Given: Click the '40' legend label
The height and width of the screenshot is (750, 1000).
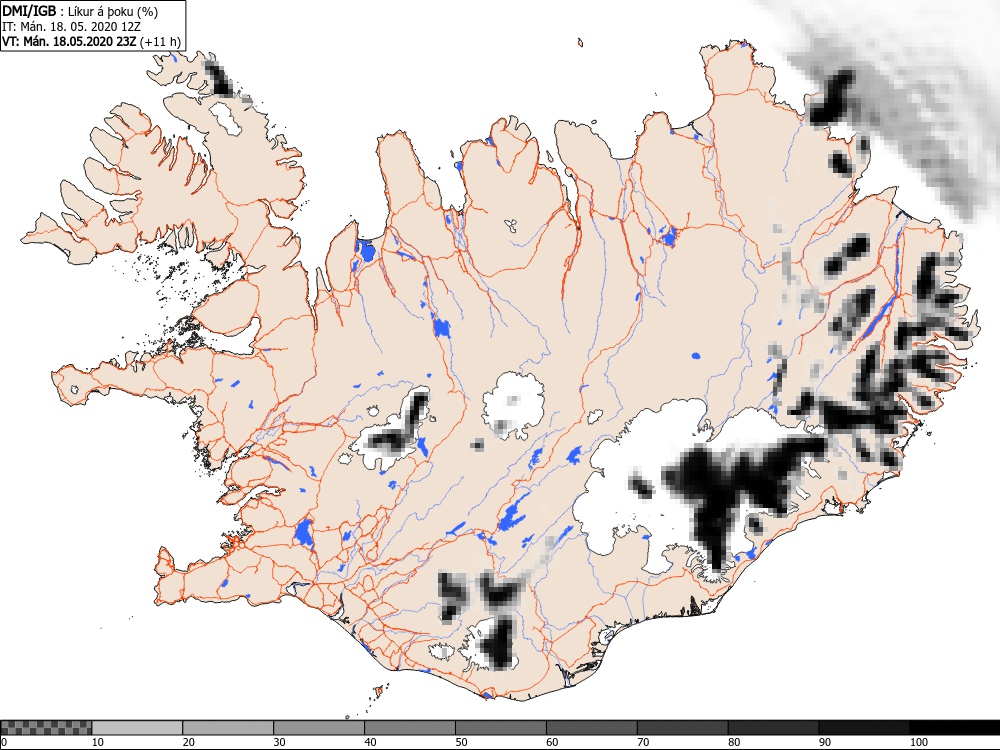Looking at the screenshot, I should coord(371,742).
